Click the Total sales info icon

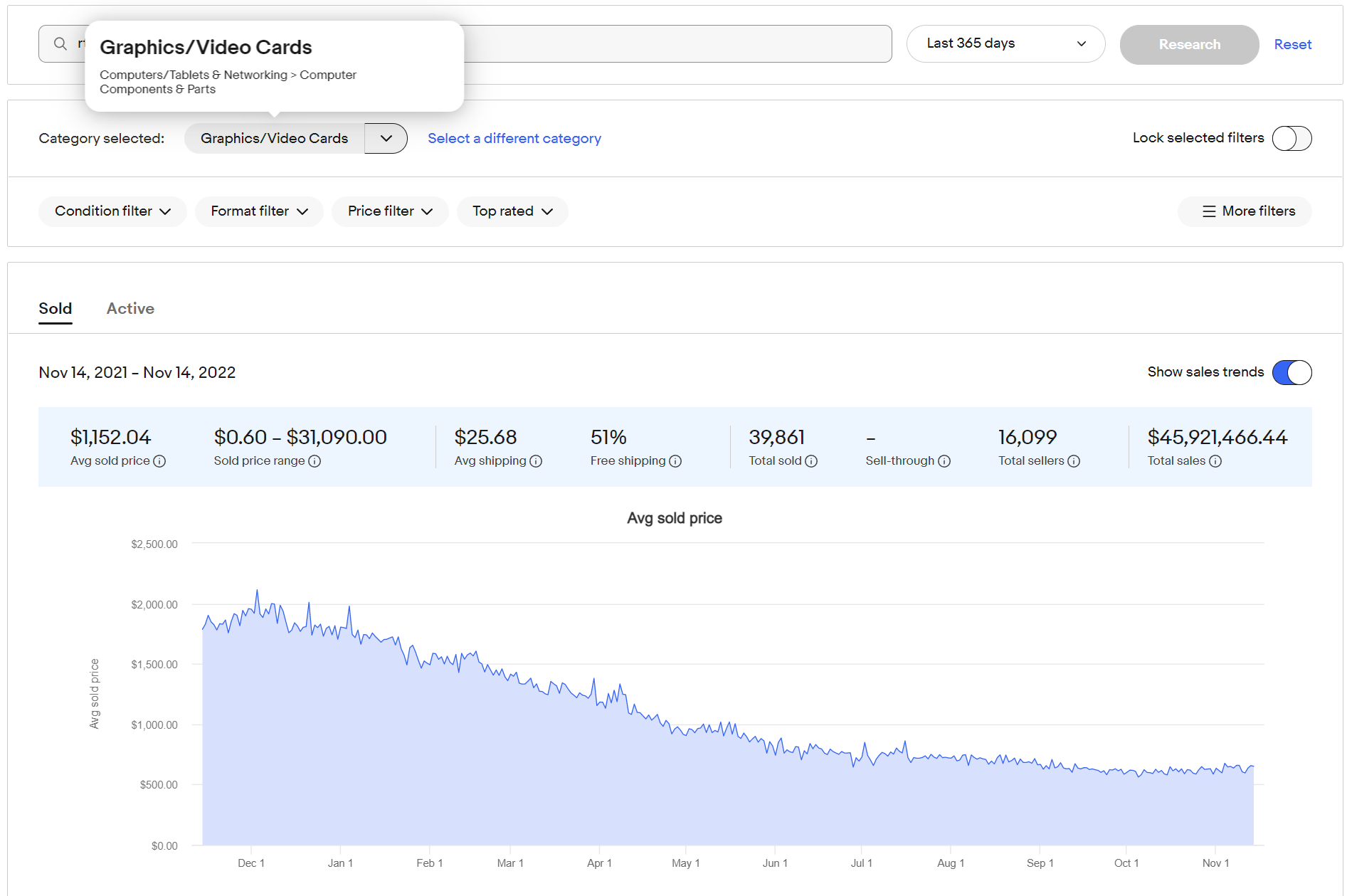[x=1215, y=461]
